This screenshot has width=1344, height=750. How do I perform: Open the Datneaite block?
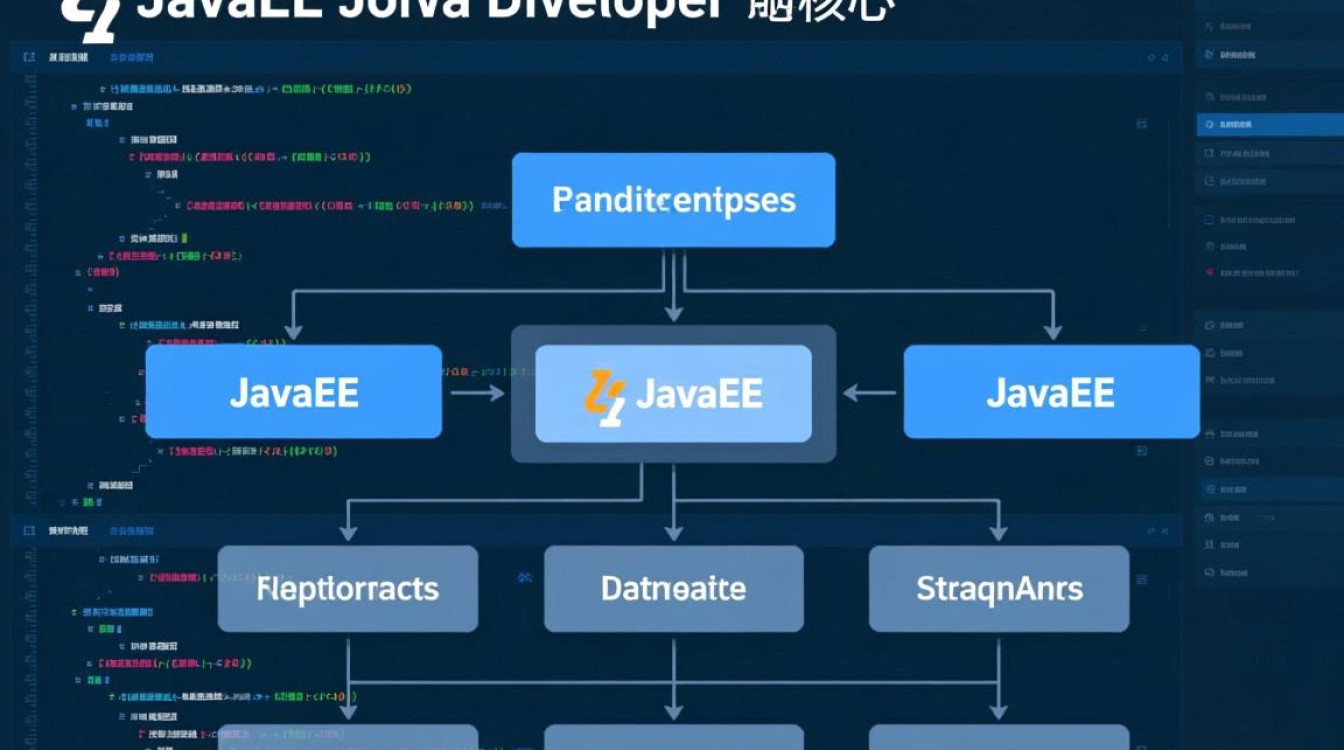point(673,588)
